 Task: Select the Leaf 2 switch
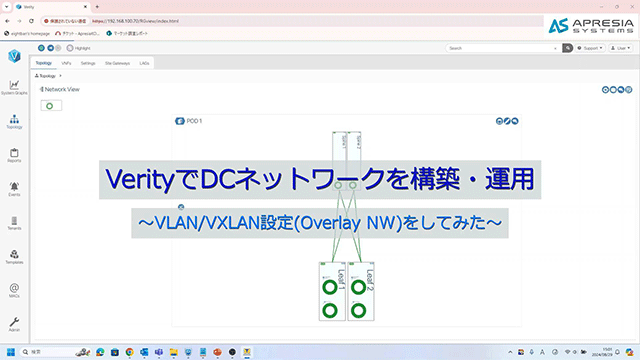tap(361, 291)
